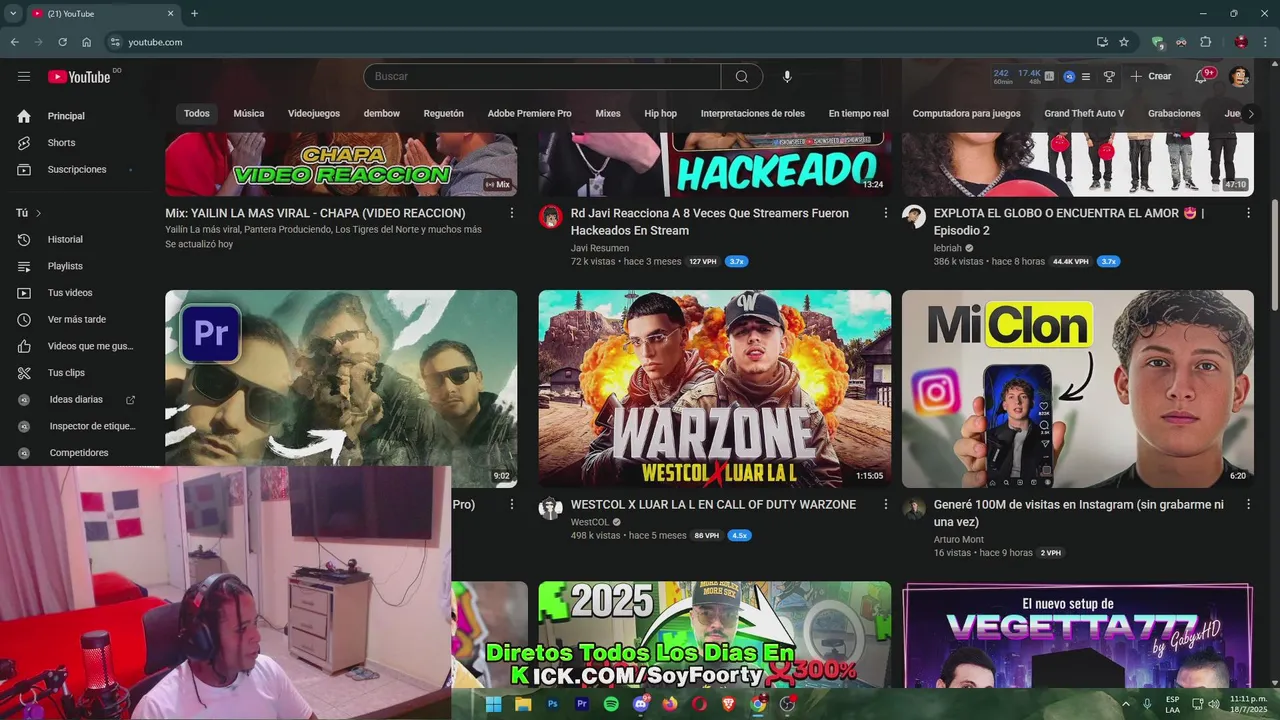Open the three-line list icon near trophy
Screen dimensions: 1280x720
(1086, 76)
